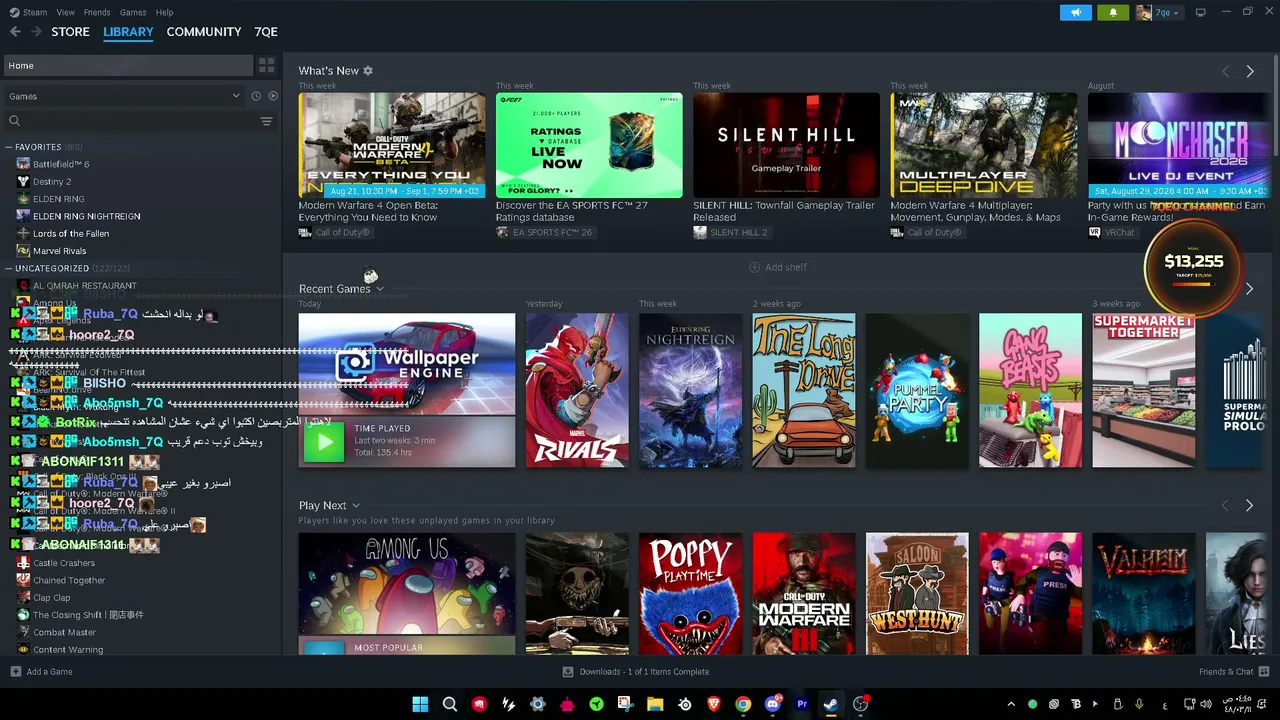Viewport: 1280px width, 720px height.
Task: Show hidden system tray icons
Action: coord(1011,704)
